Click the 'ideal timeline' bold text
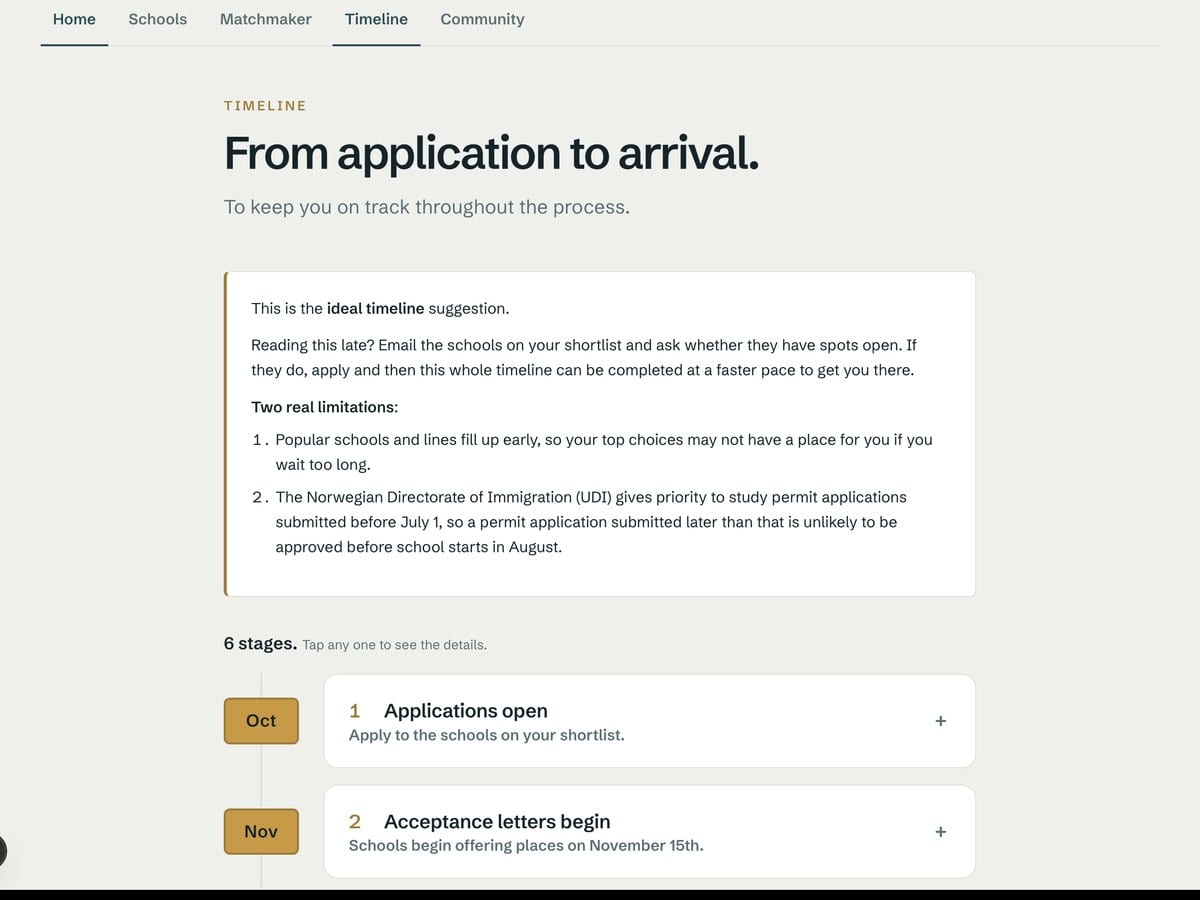Viewport: 1200px width, 900px height. 375,308
